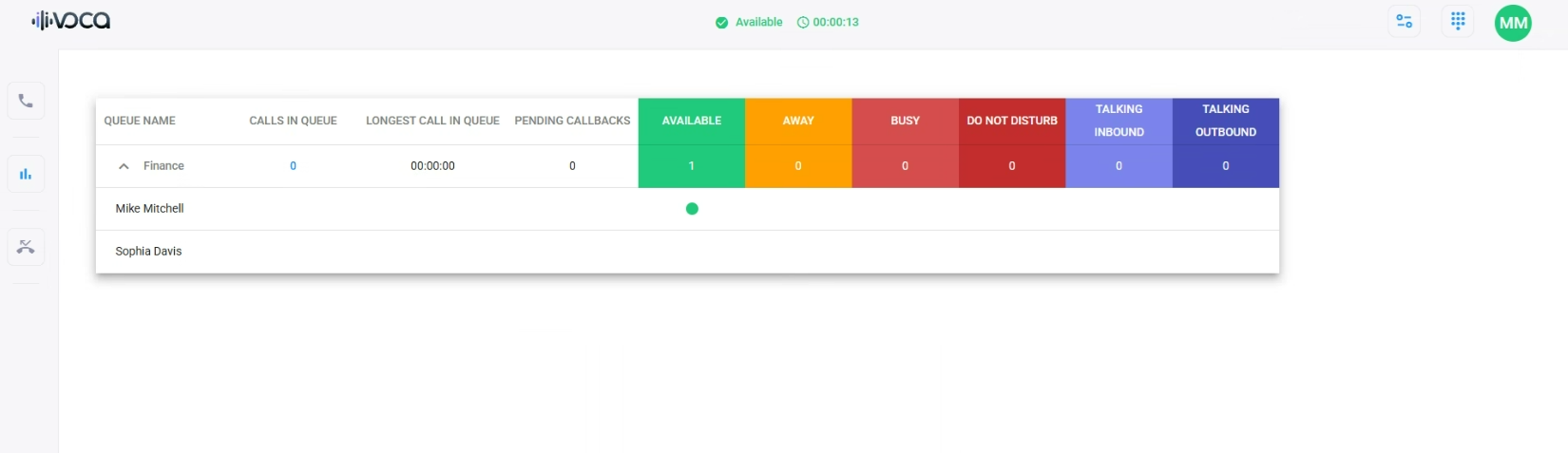Open the bar chart dashboard icon
This screenshot has width=1568, height=453.
coord(26,174)
